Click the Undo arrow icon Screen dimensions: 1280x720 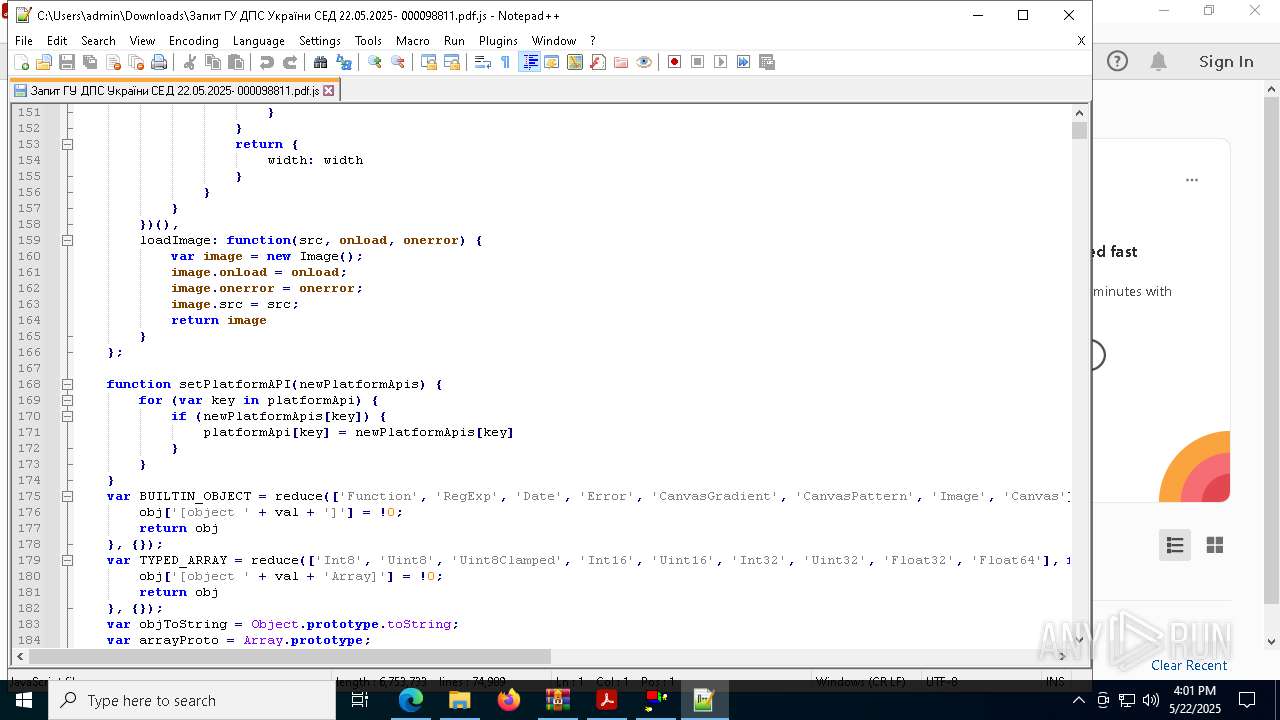point(266,62)
